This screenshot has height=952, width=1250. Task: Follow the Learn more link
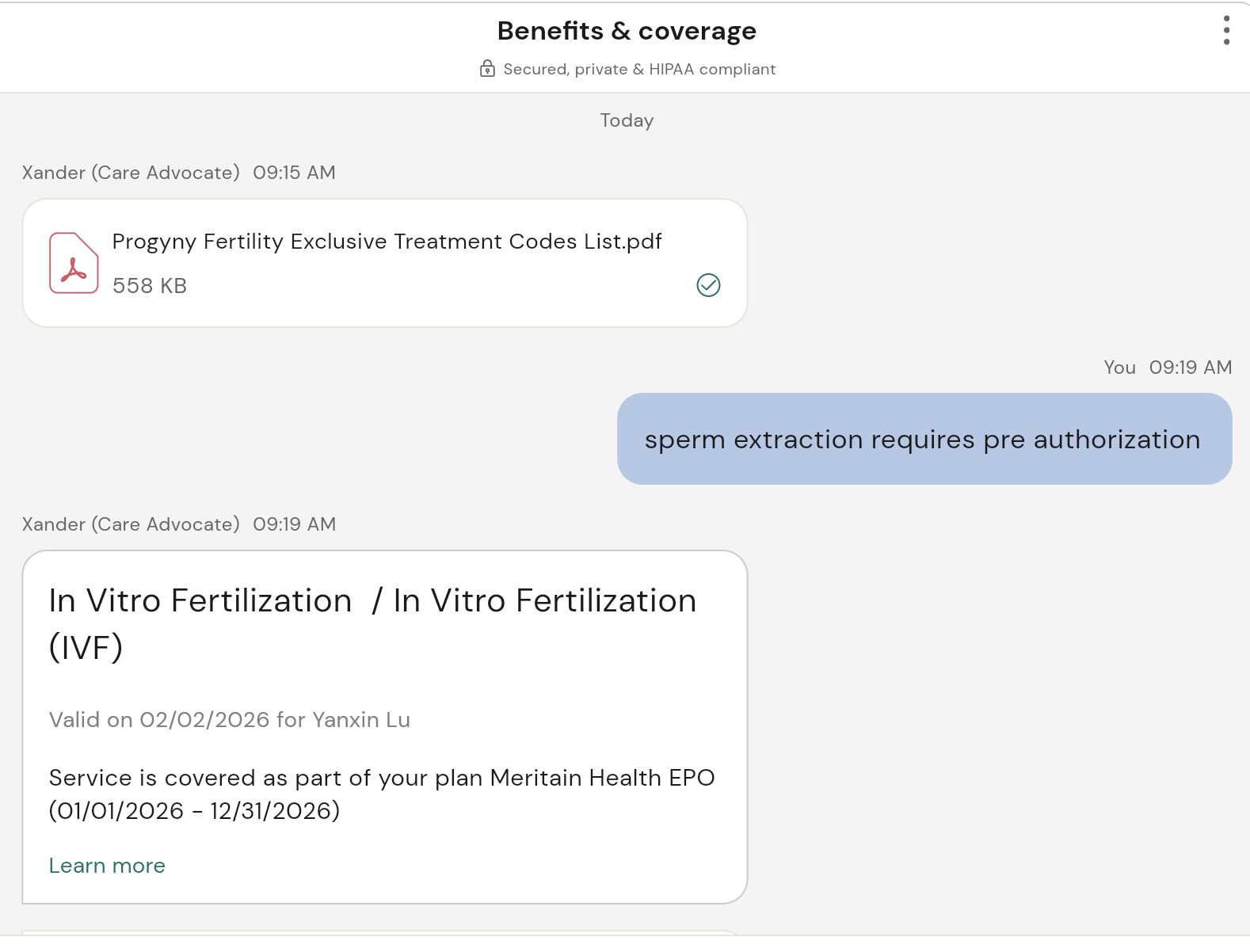point(107,866)
